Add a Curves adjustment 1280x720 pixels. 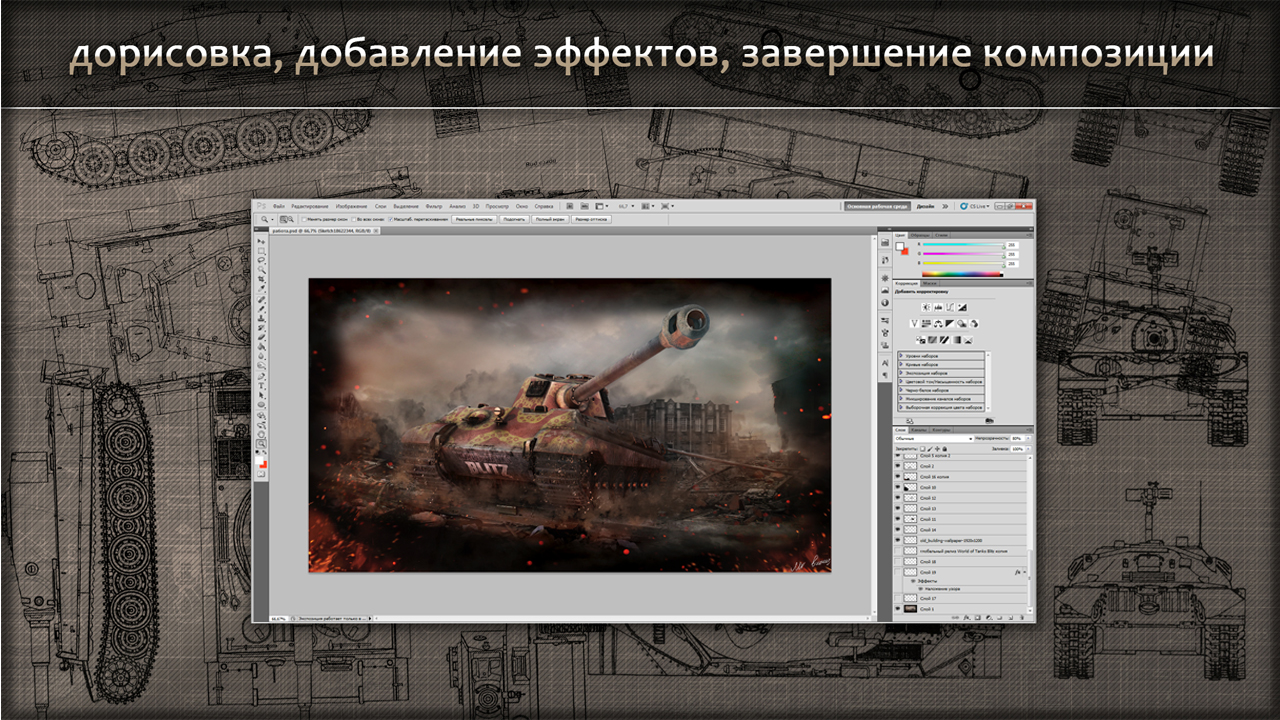pyautogui.click(x=950, y=307)
